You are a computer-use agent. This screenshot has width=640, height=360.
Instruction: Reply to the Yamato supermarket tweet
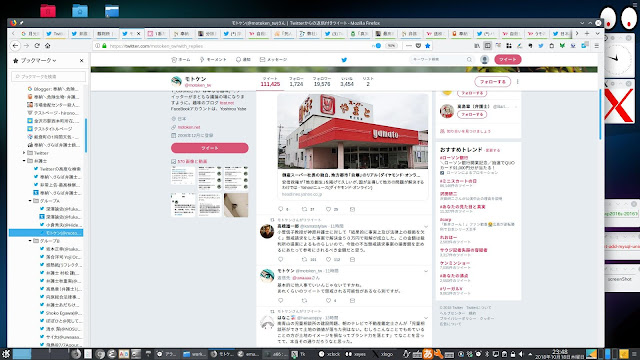(281, 209)
